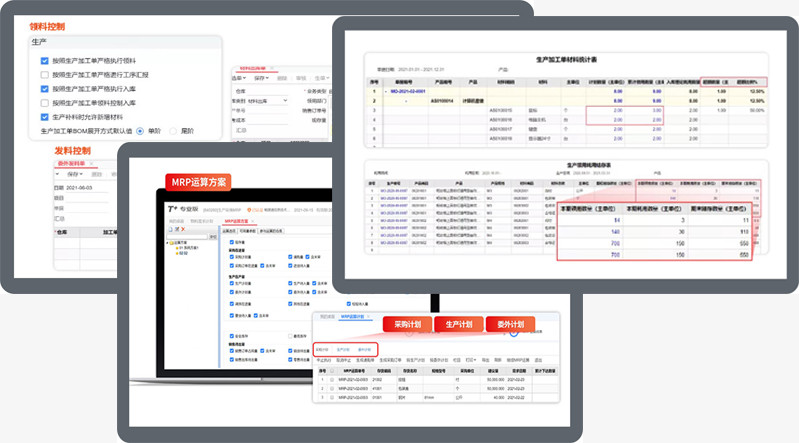799x443 pixels.
Task: Choose the 尾阶 radio option
Action: click(x=175, y=130)
